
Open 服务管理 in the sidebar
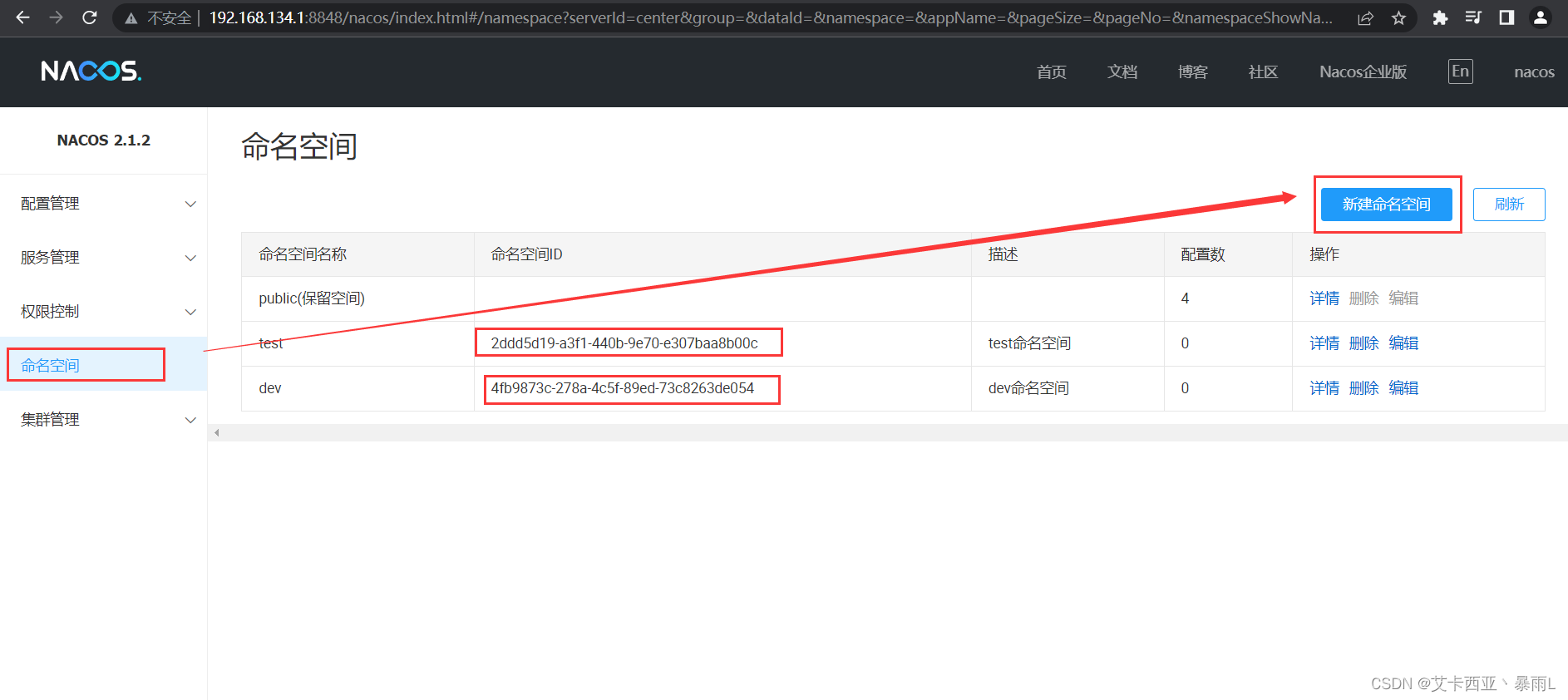click(x=50, y=258)
